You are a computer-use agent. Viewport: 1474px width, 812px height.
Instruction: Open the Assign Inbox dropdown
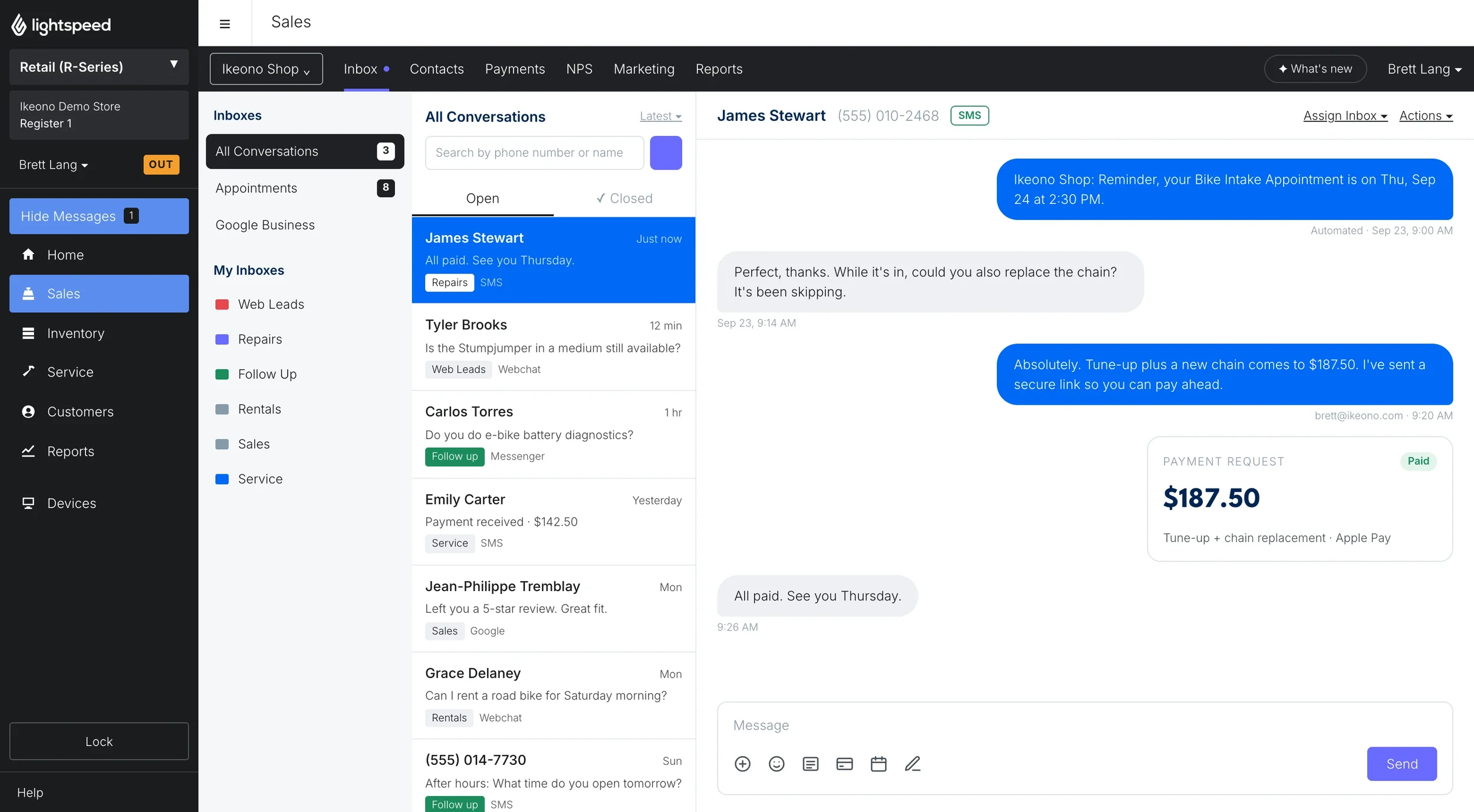click(x=1345, y=115)
